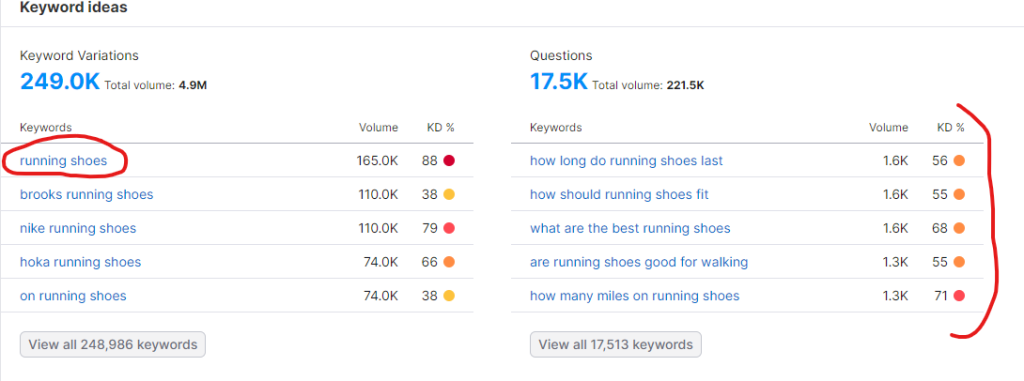
Task: Click the KD value 88 for 'running shoes'
Action: [429, 161]
